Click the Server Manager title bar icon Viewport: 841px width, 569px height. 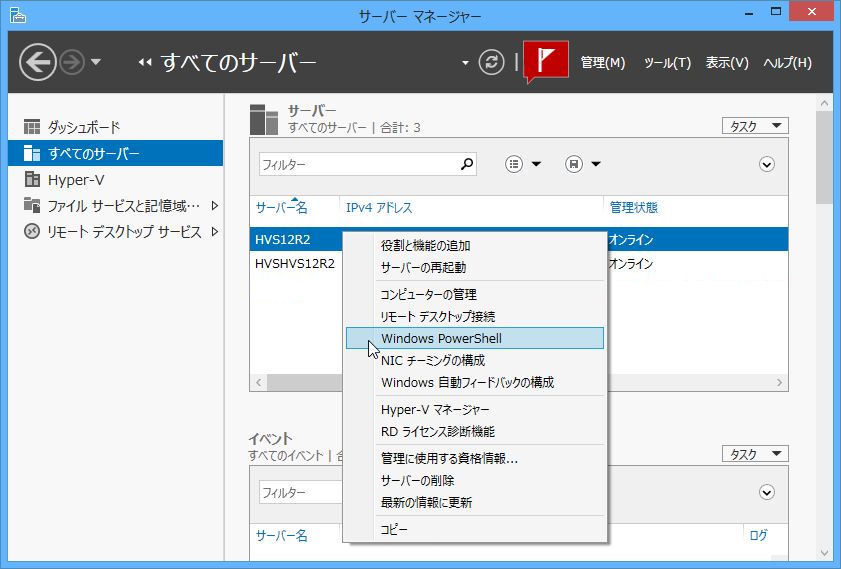pyautogui.click(x=18, y=14)
